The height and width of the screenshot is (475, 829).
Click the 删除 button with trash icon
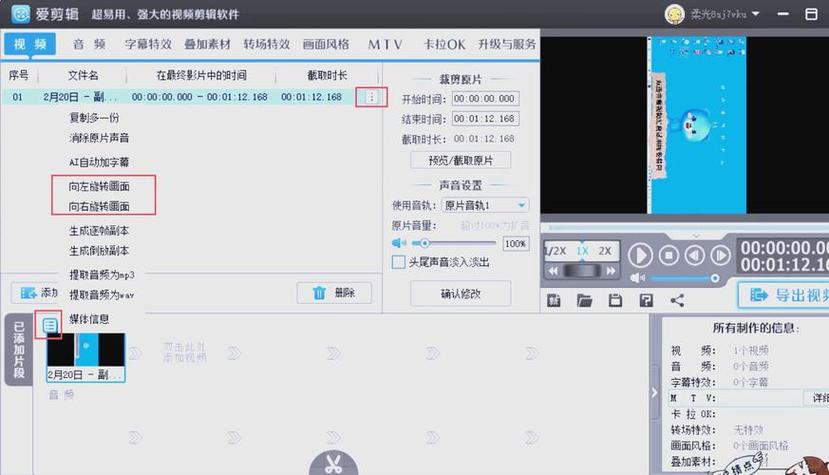pyautogui.click(x=334, y=293)
